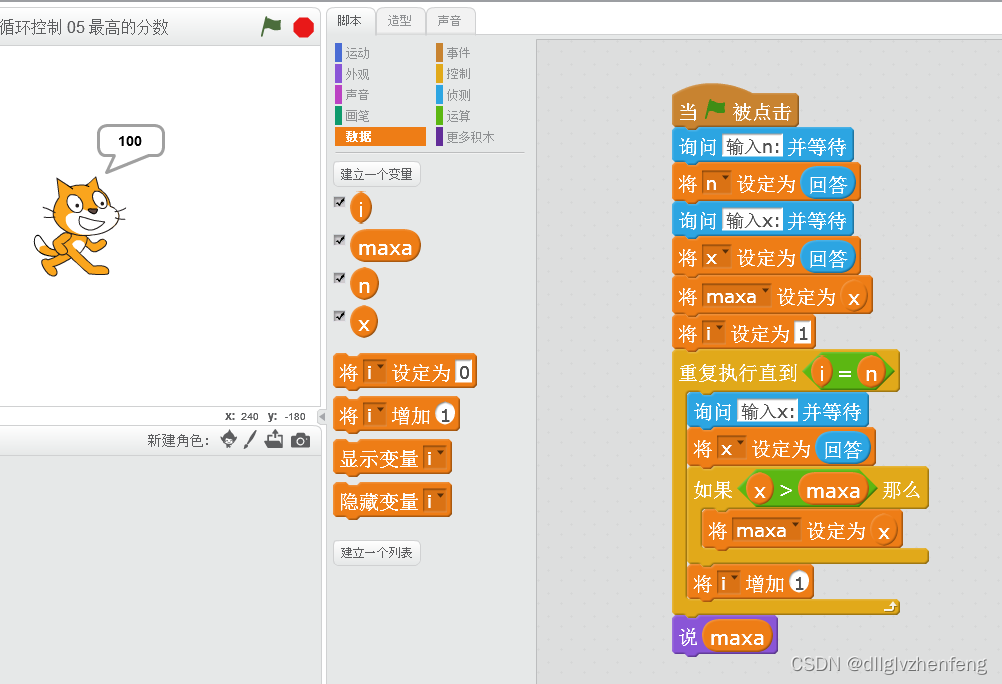Open the dropdown in the 隐藏变量 i block
This screenshot has height=684, width=1002.
point(435,501)
